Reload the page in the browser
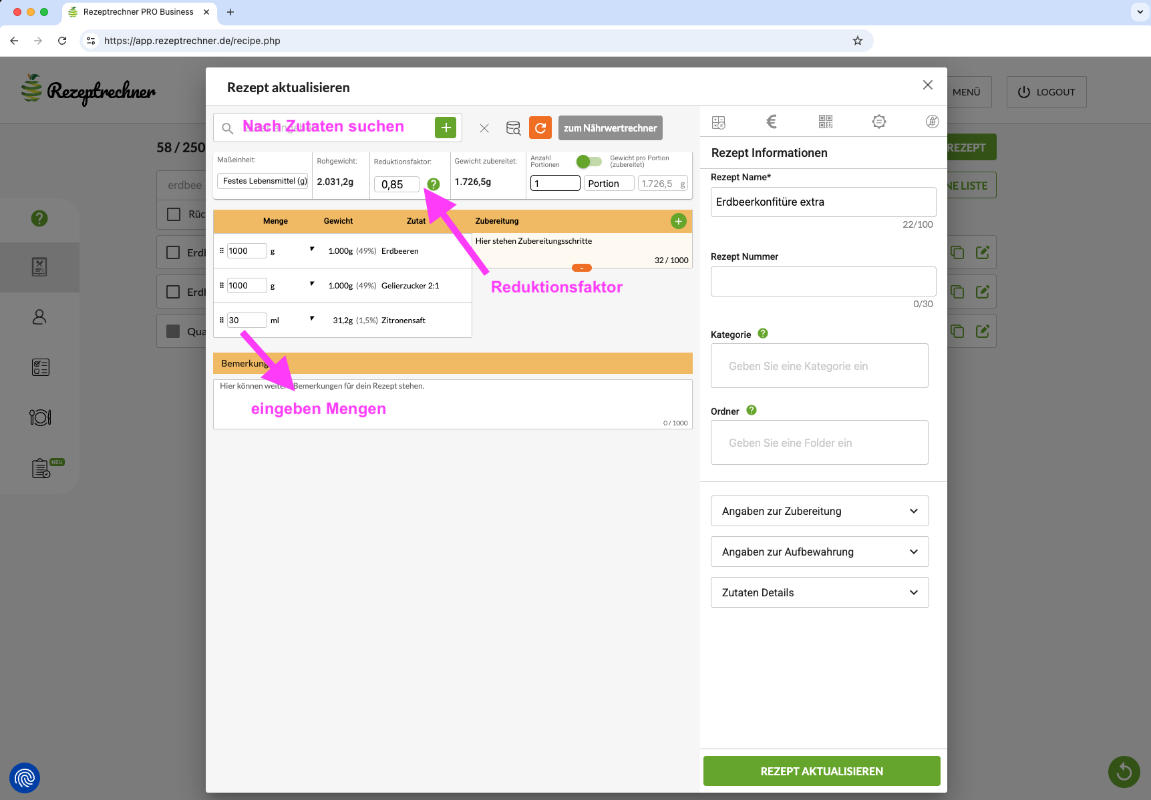 62,41
